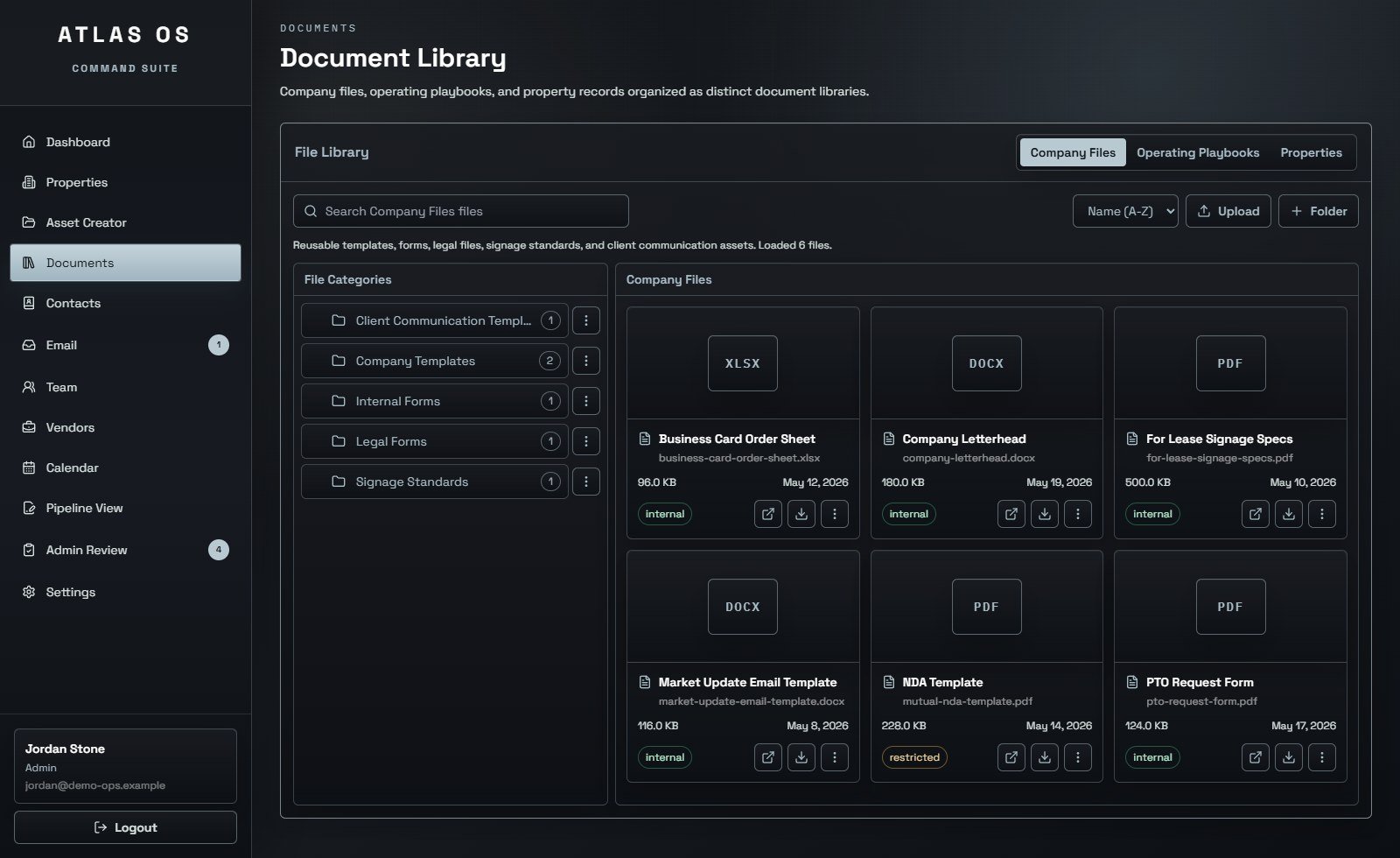The image size is (1400, 858).
Task: Open Business Card Order Sheet in new tab
Action: 767,514
